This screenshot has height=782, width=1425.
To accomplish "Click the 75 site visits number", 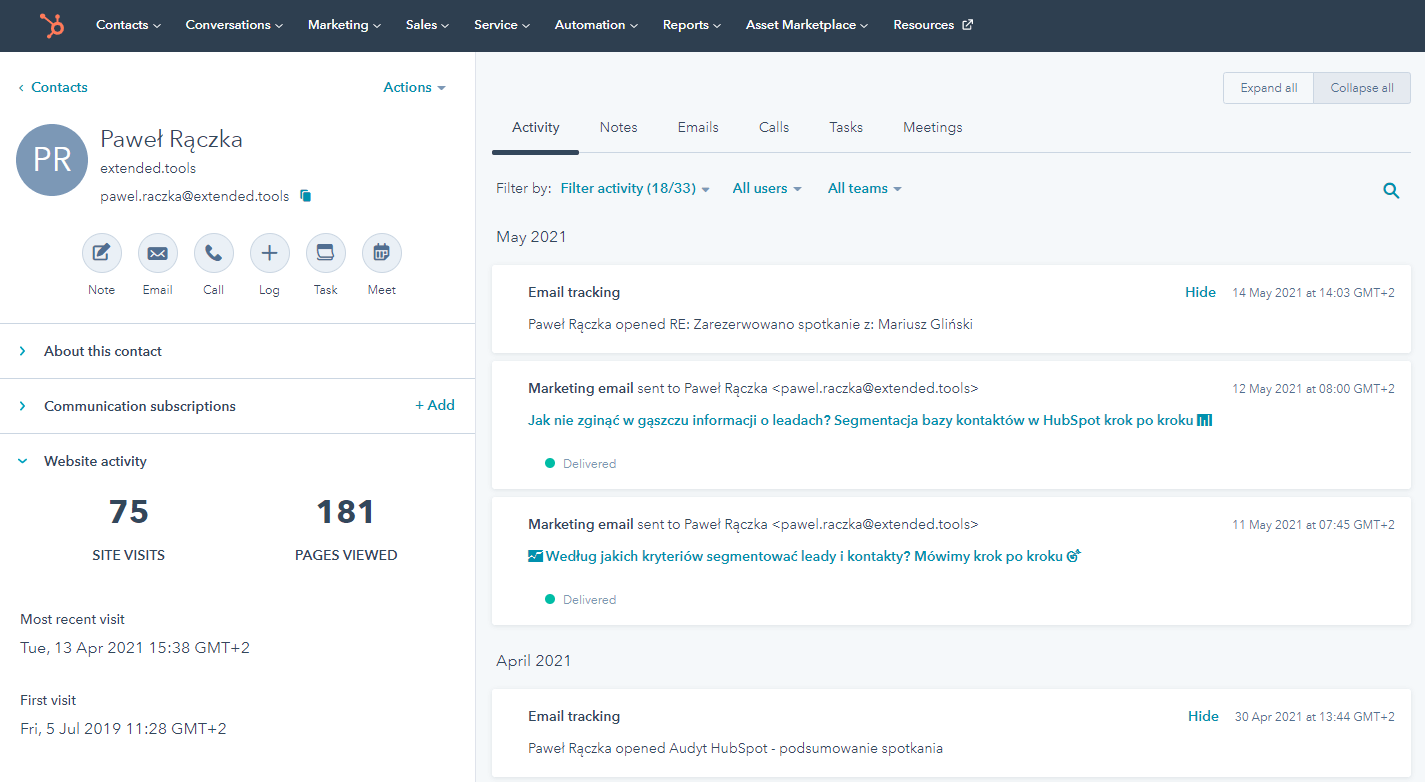I will (128, 512).
